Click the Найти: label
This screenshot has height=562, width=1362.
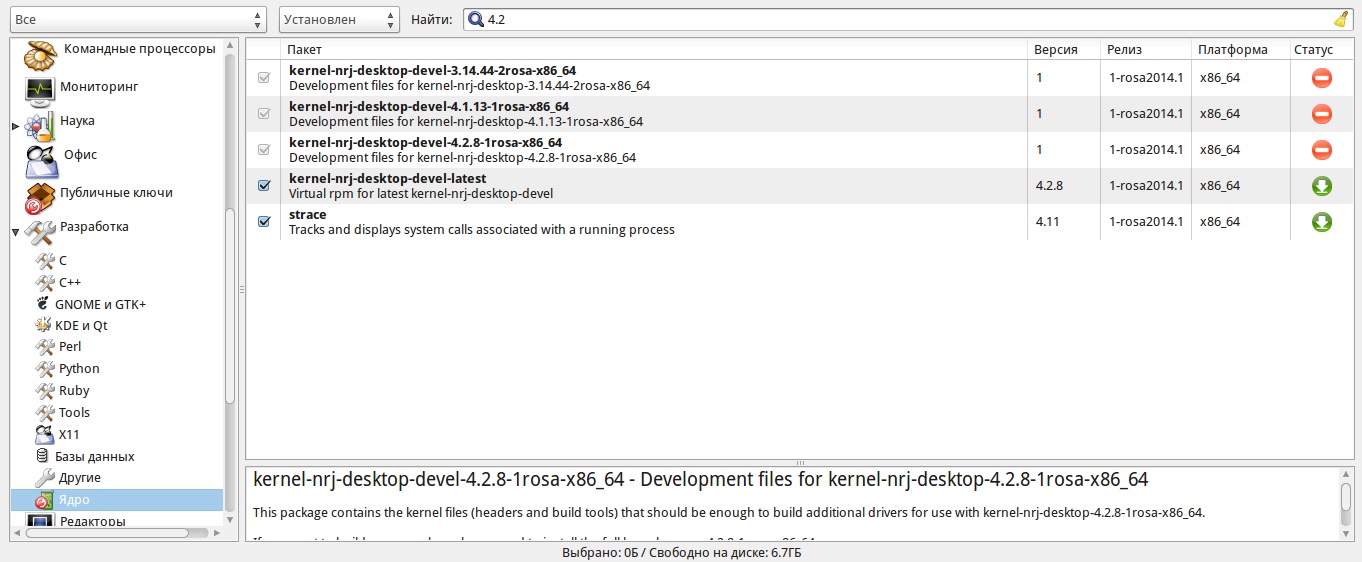click(x=431, y=19)
